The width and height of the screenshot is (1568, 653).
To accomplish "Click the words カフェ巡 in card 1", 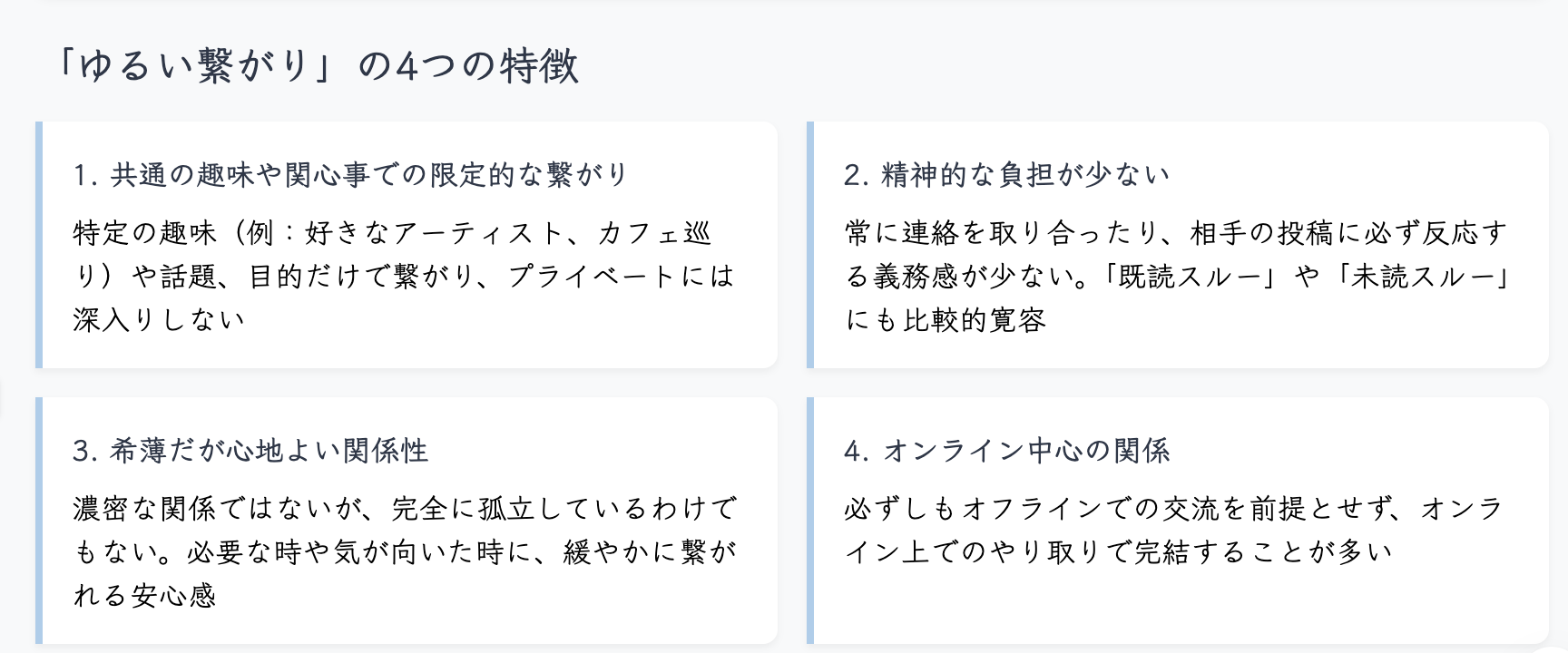I will click(653, 233).
